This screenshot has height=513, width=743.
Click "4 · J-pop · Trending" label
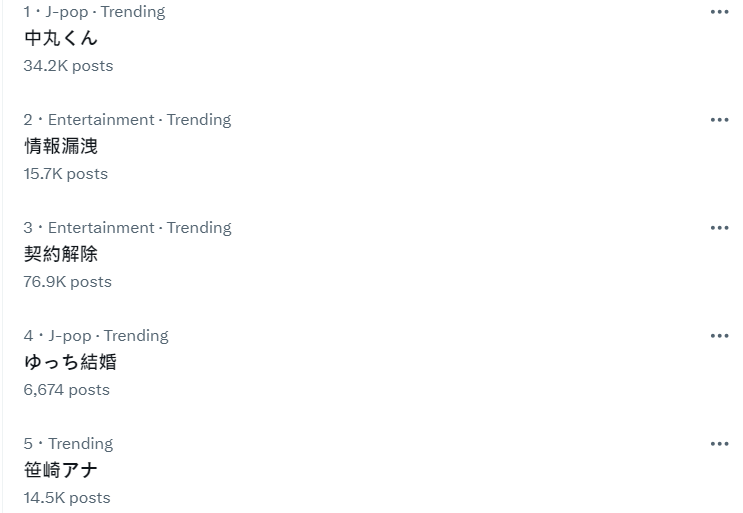pyautogui.click(x=96, y=336)
